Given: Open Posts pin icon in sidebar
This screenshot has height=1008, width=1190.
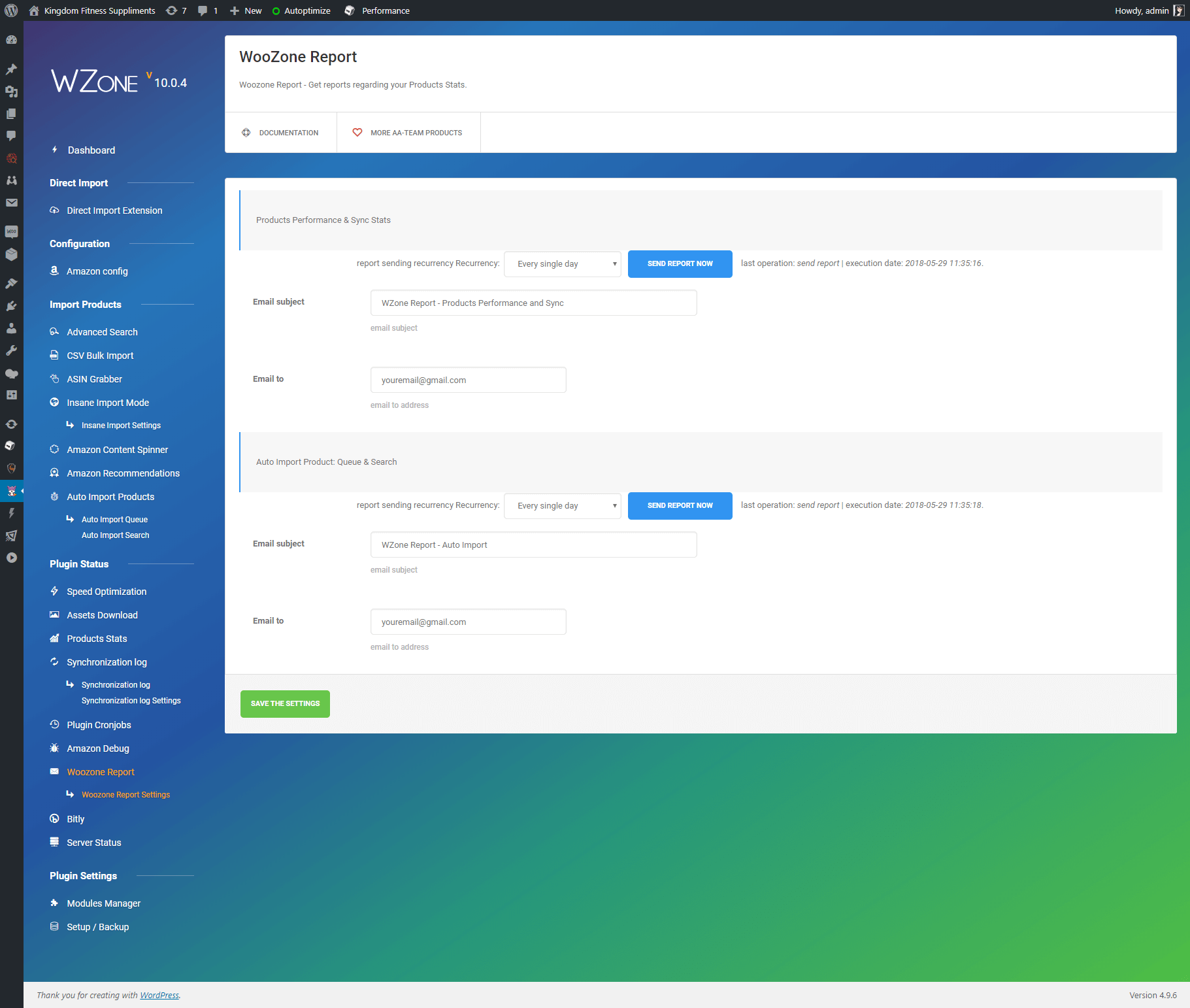Looking at the screenshot, I should click(x=11, y=69).
